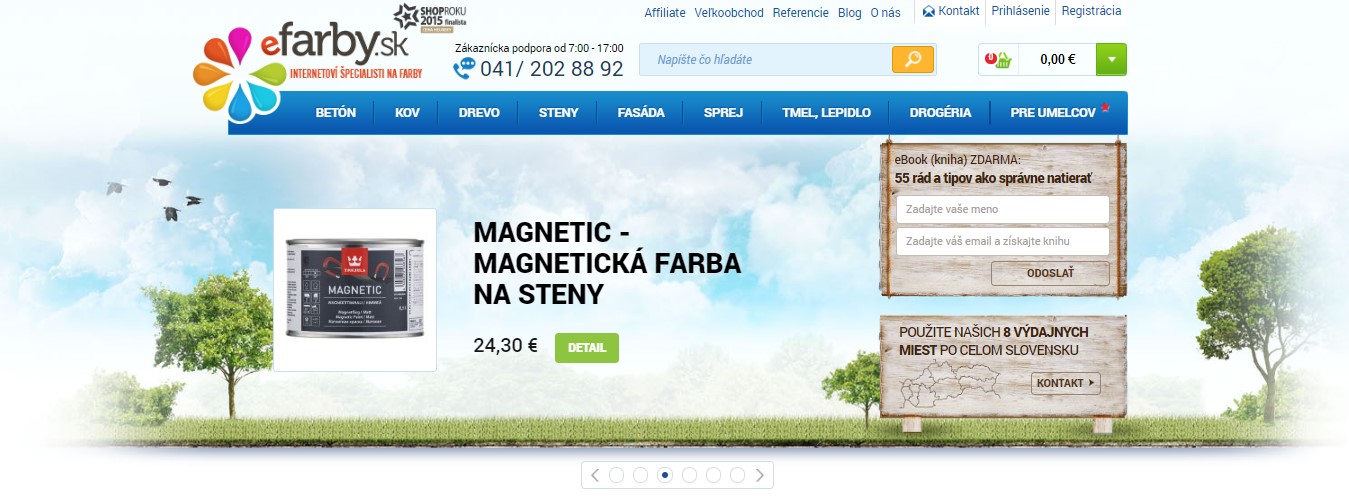Select the second carousel dot

pos(641,475)
